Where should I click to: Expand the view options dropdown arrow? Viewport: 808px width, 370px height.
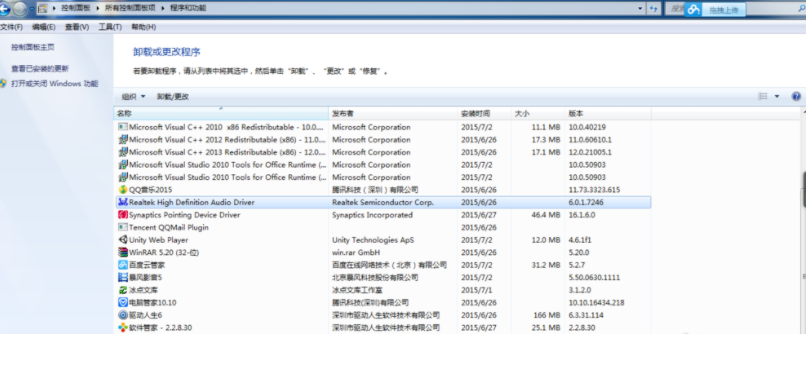(777, 96)
